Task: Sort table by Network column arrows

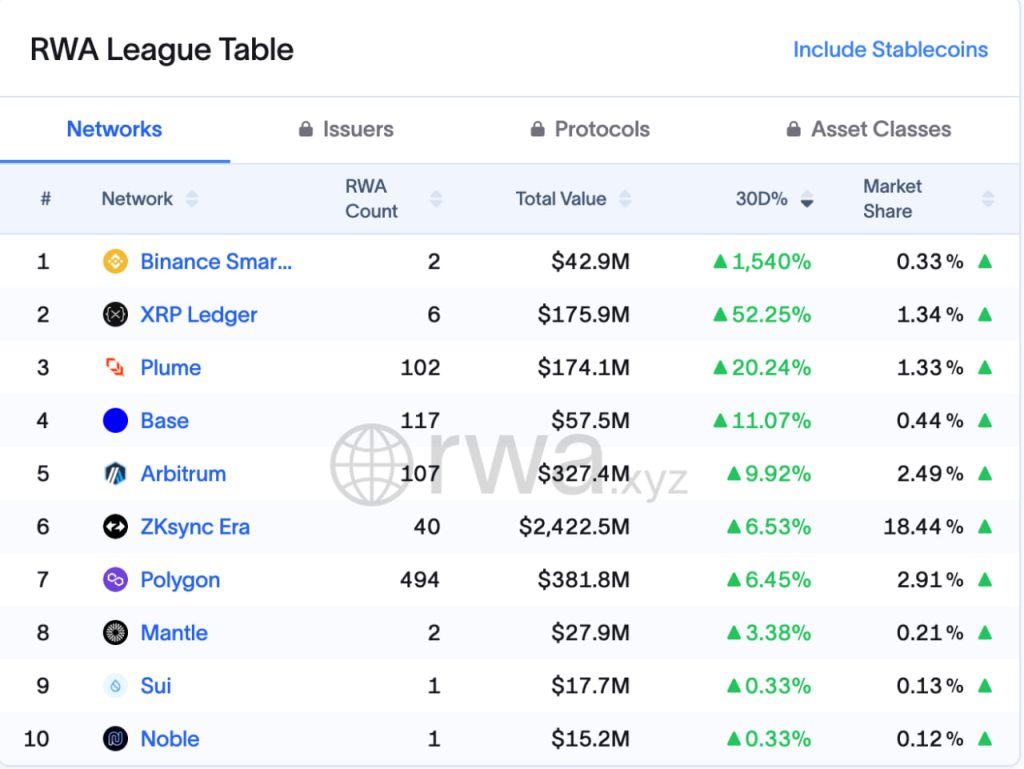Action: point(191,198)
